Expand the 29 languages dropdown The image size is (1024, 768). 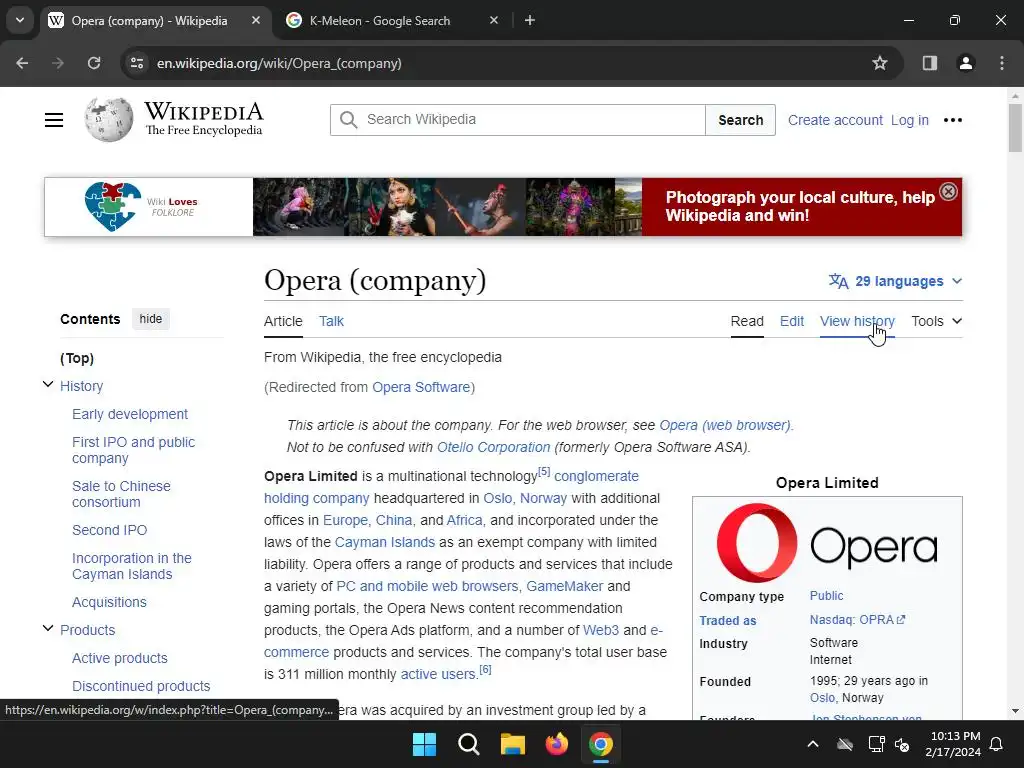895,281
